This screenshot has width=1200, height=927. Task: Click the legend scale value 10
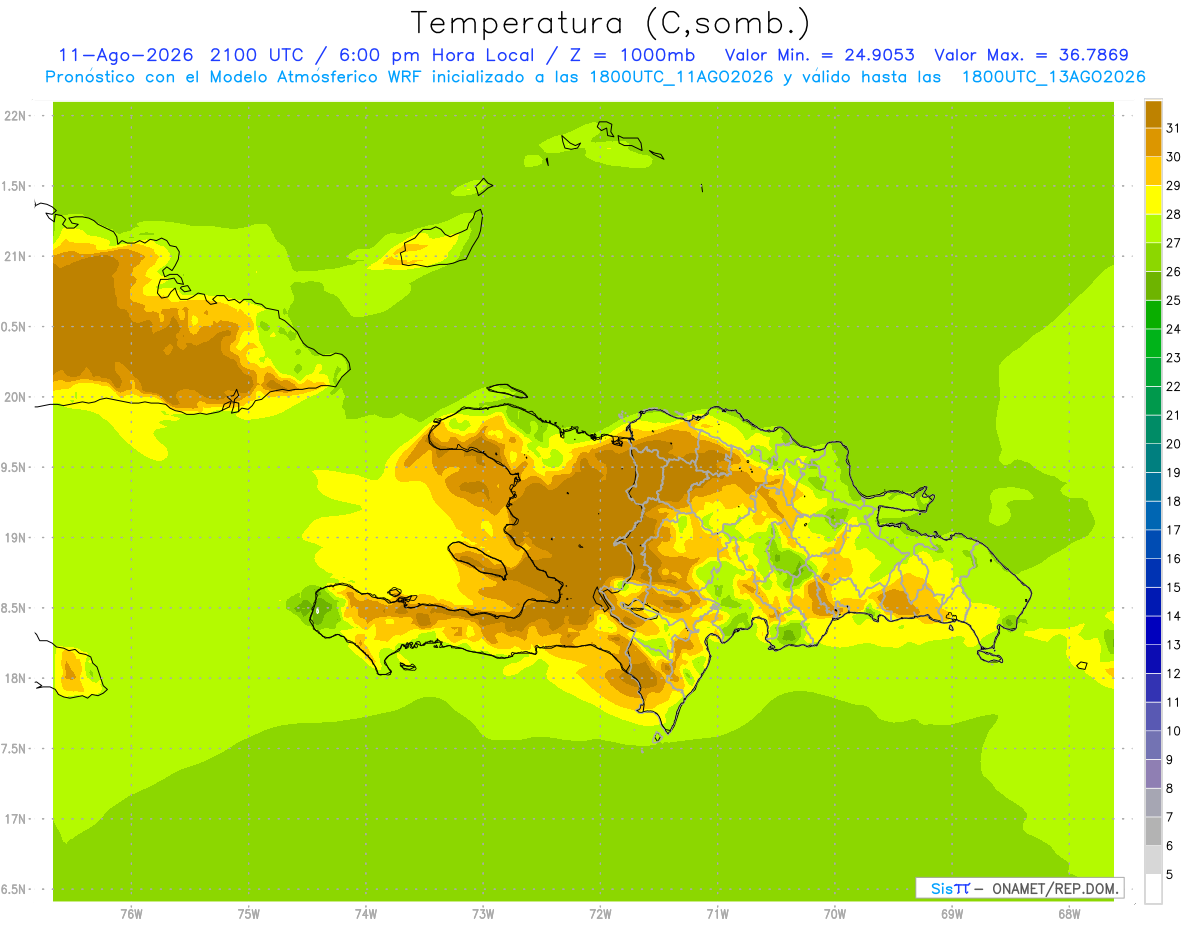click(1174, 731)
